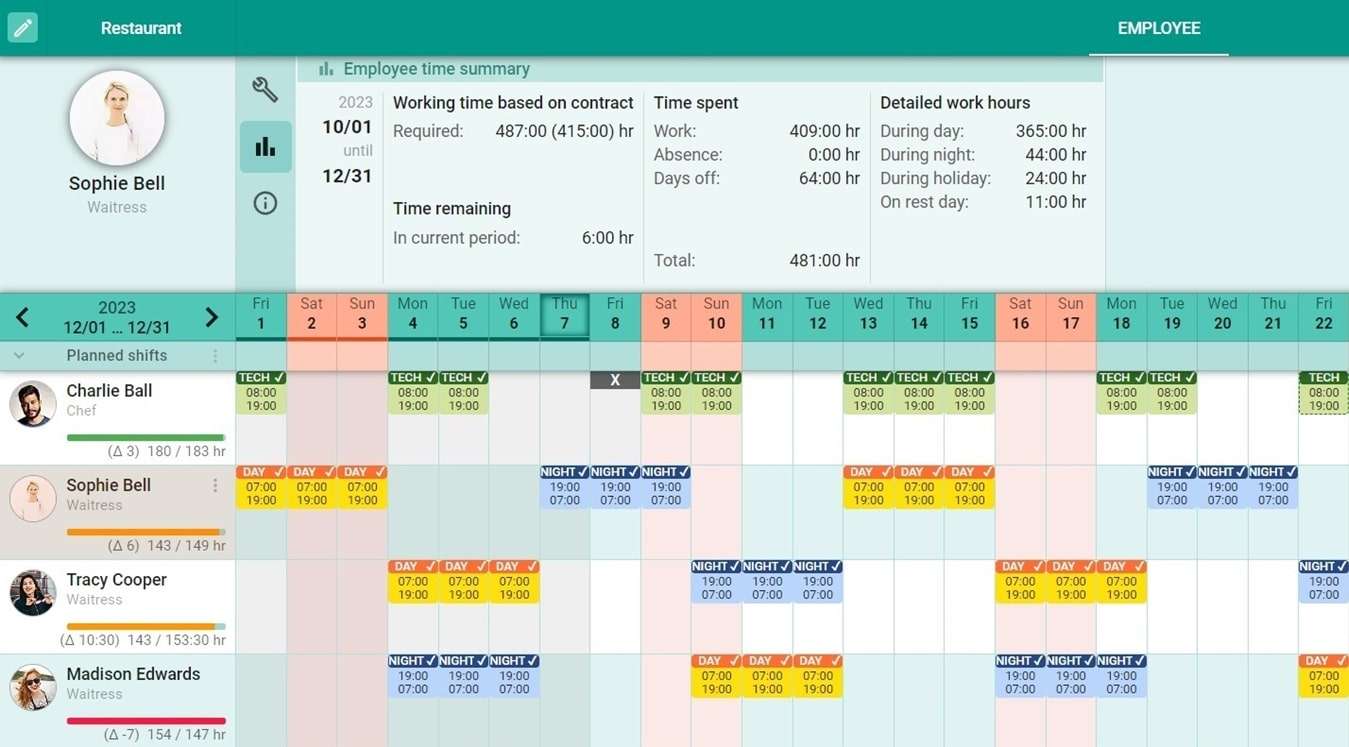Switch to the EMPLOYEE tab

pos(1159,28)
